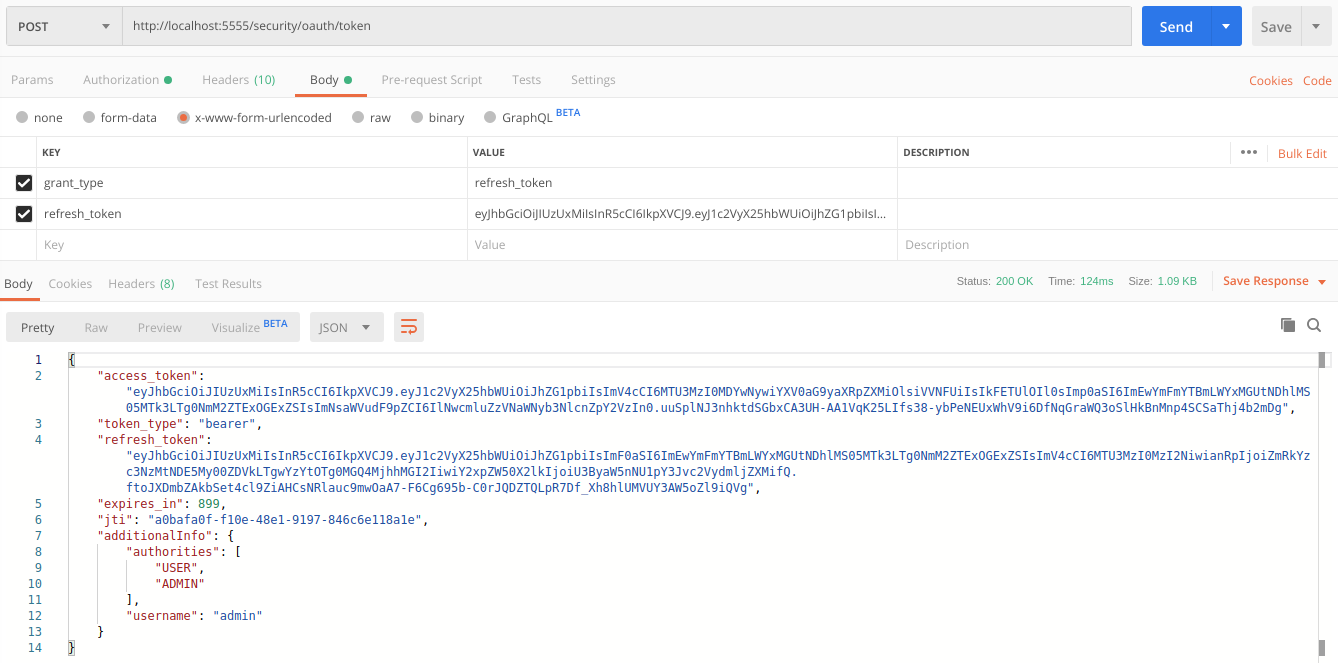Viewport: 1338px width, 663px height.
Task: Expand the Save Response dropdown
Action: point(1322,282)
